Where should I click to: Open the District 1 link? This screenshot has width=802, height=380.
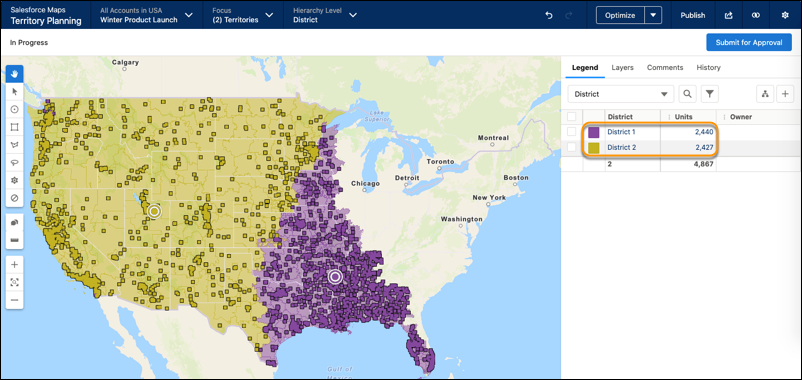point(621,132)
